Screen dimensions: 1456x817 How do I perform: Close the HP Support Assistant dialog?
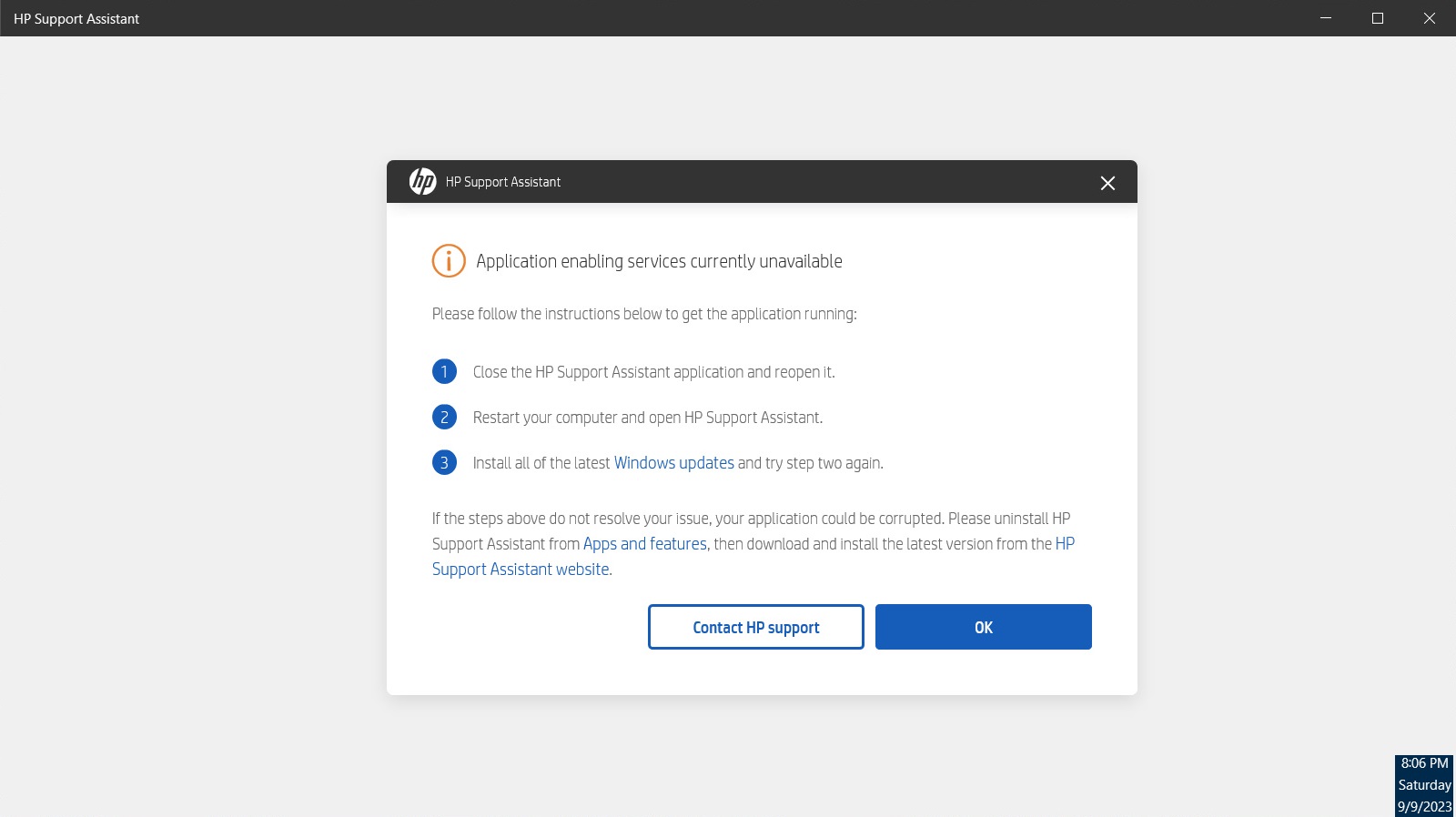(x=1107, y=183)
